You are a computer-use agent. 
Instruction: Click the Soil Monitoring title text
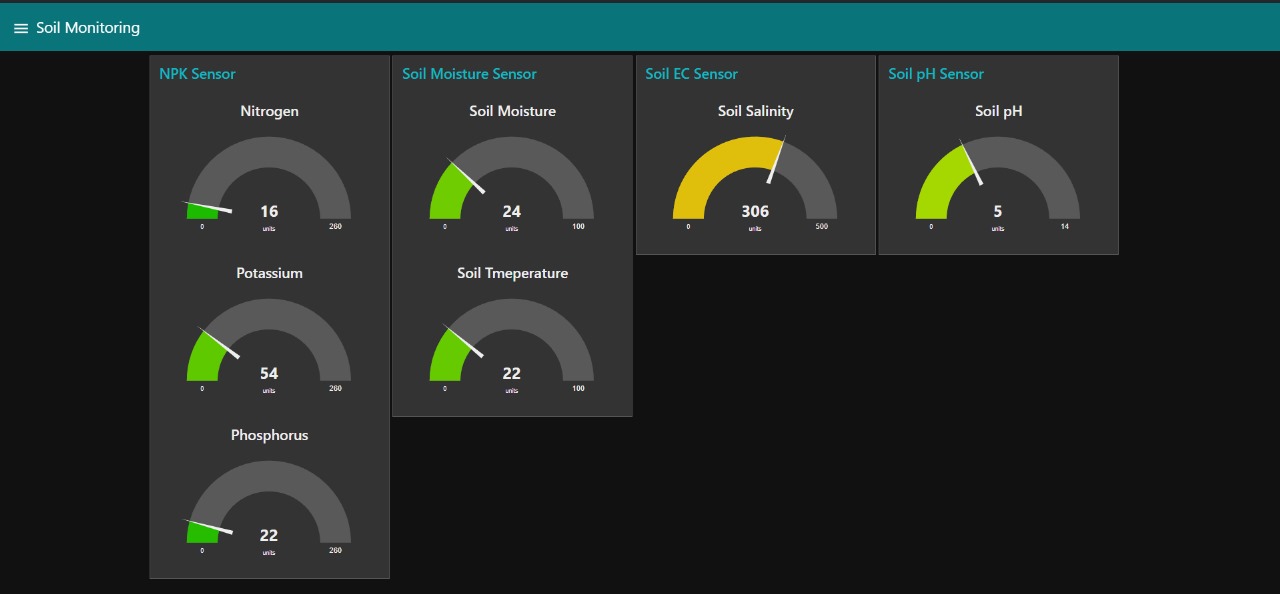tap(87, 27)
